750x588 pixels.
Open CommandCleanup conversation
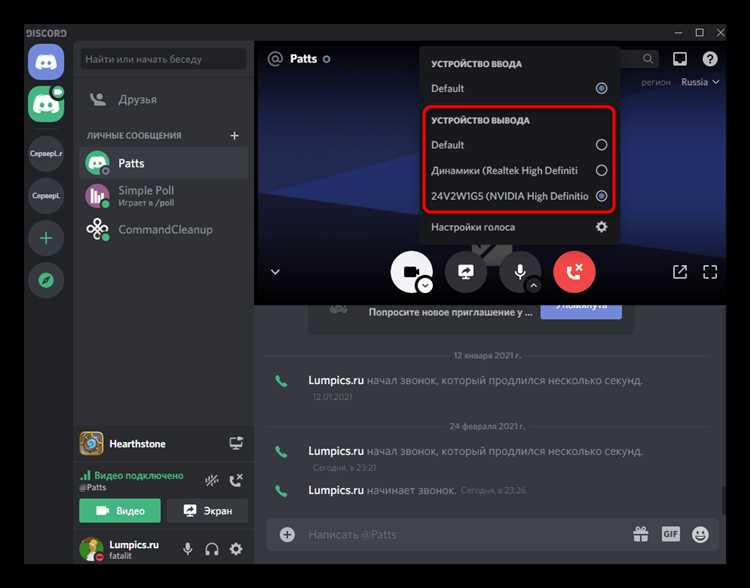point(164,229)
